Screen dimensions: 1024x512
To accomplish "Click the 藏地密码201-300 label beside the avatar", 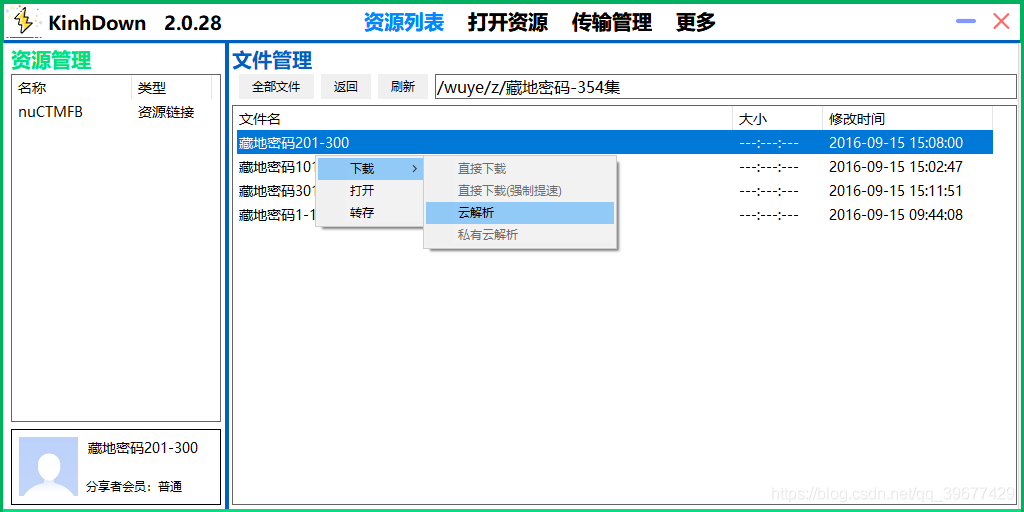I will (142, 448).
